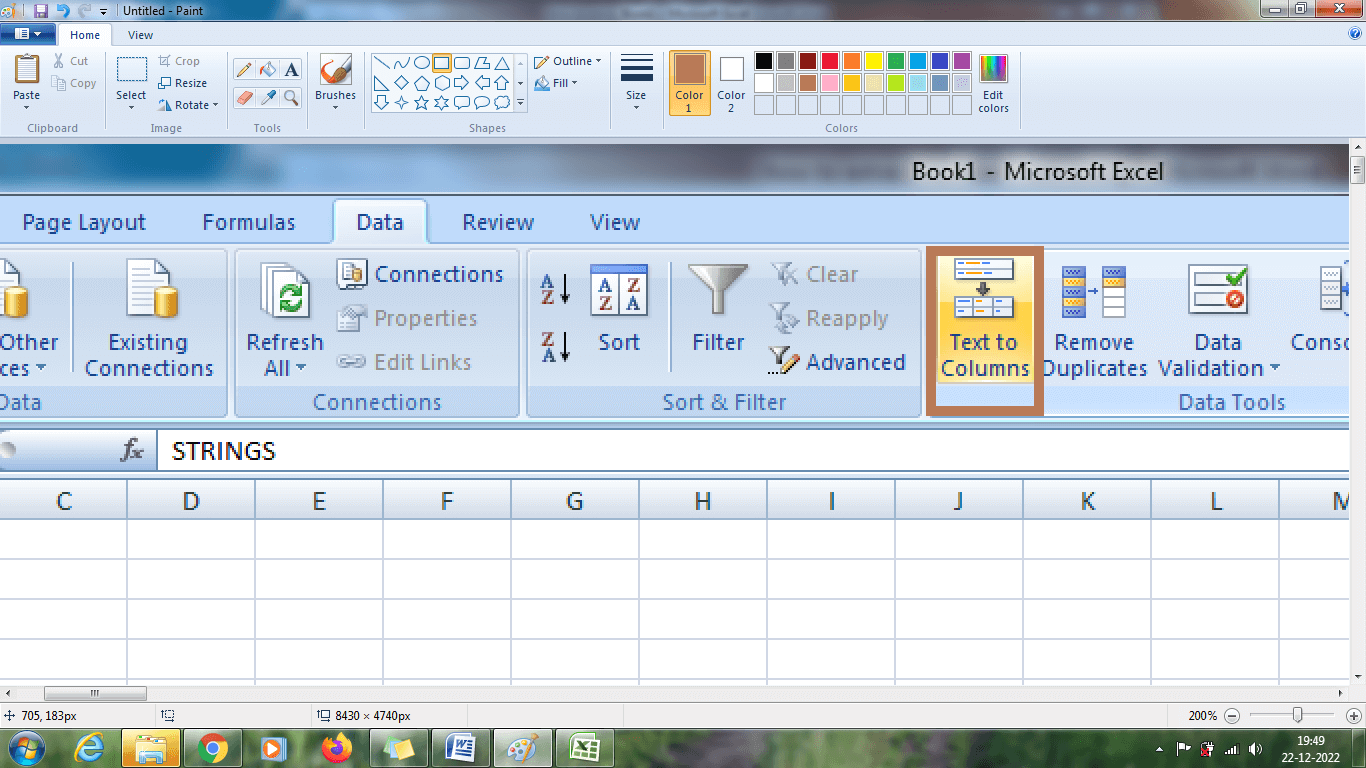1366x768 pixels.
Task: Click the horizontal scrollbar thumb
Action: pyautogui.click(x=95, y=693)
